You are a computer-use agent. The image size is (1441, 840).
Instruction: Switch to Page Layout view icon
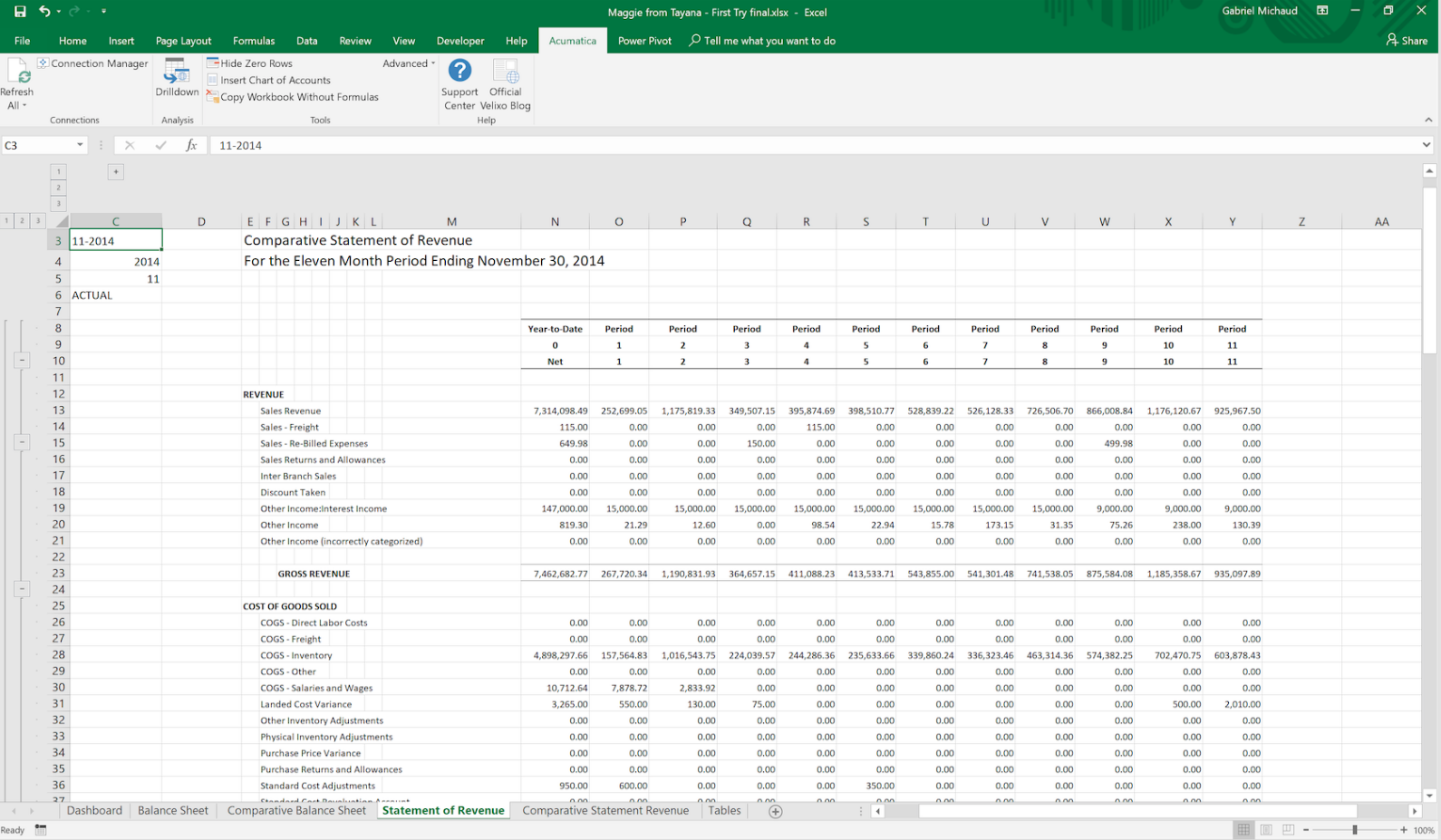[1266, 830]
